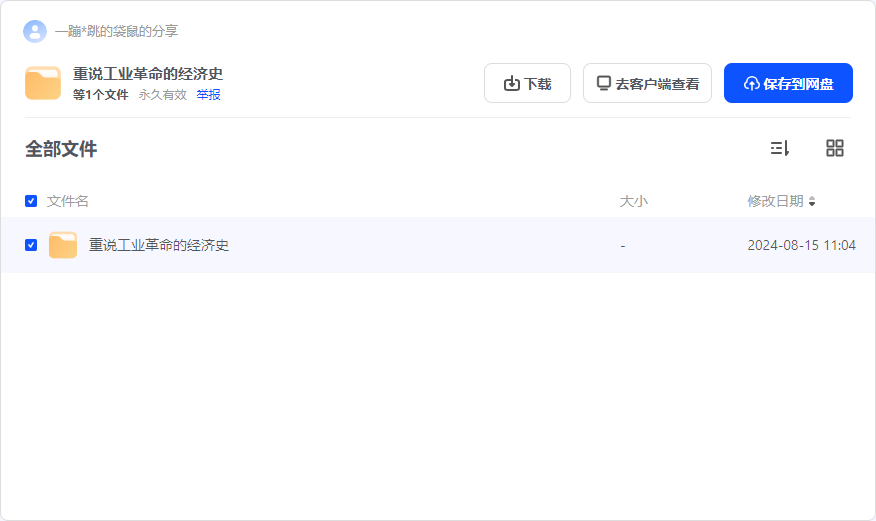Click the 下载 download button
876x521 pixels.
527,83
